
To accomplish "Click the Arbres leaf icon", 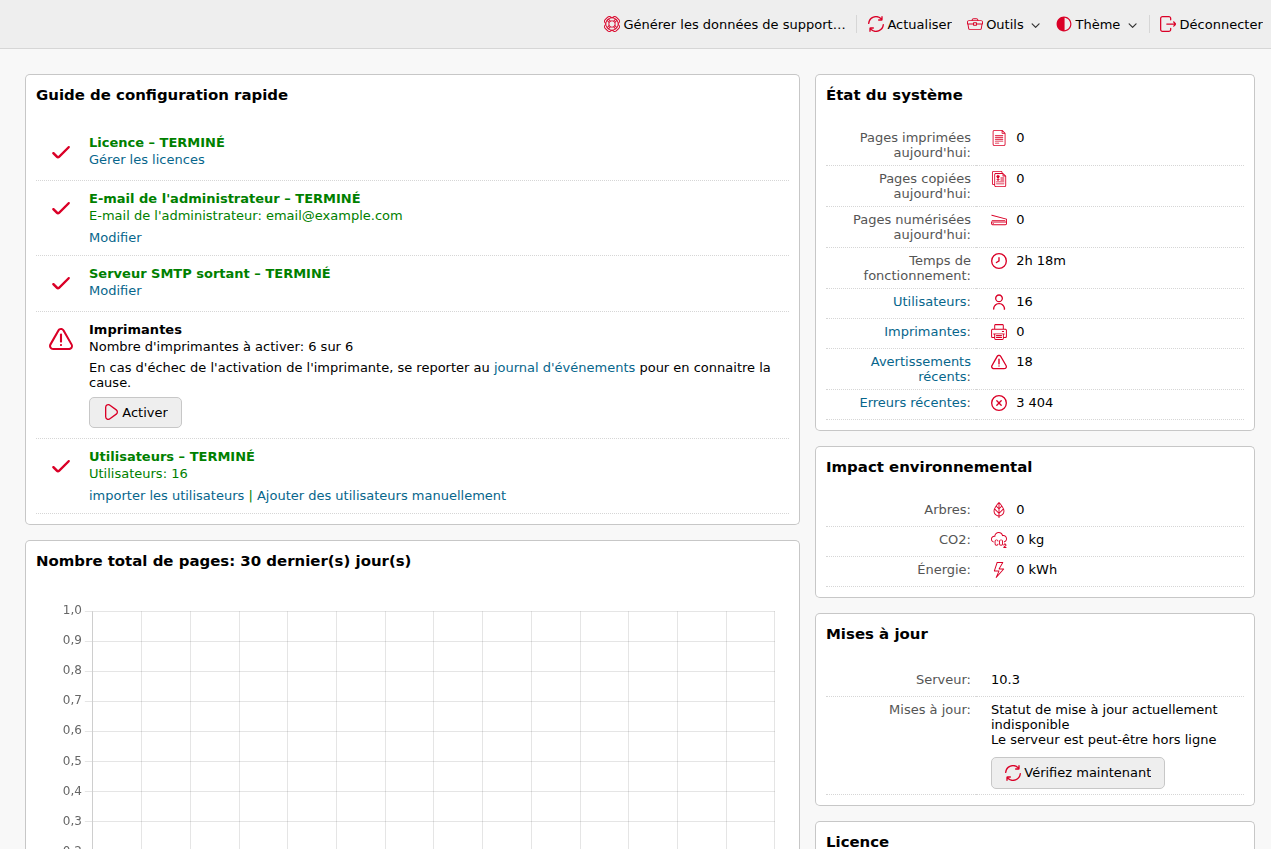I will pos(999,510).
